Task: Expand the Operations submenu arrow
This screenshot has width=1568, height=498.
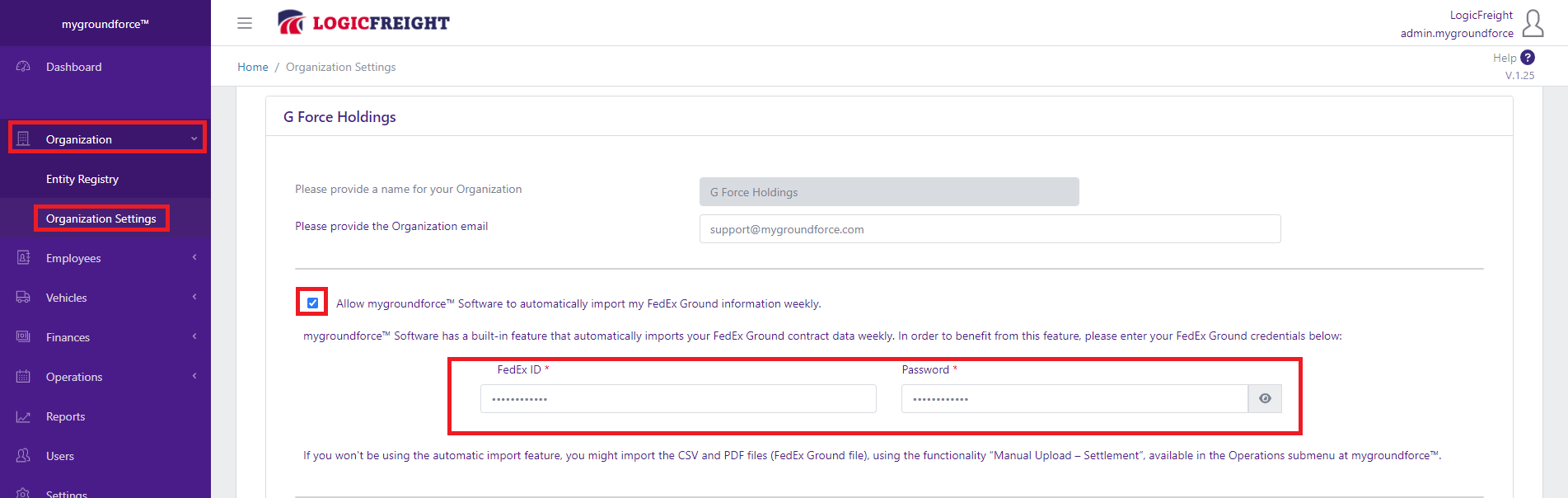Action: [194, 376]
